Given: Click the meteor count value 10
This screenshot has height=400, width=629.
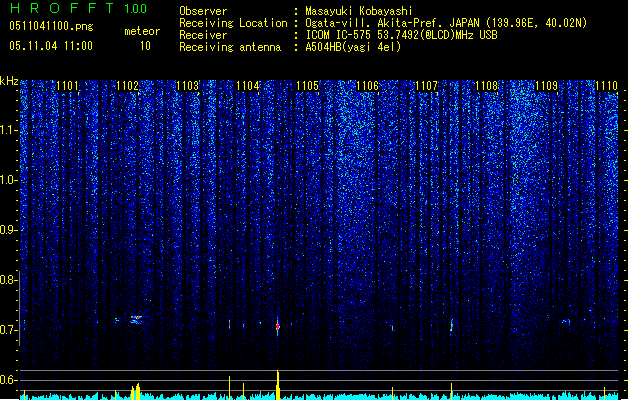Looking at the screenshot, I should 145,46.
